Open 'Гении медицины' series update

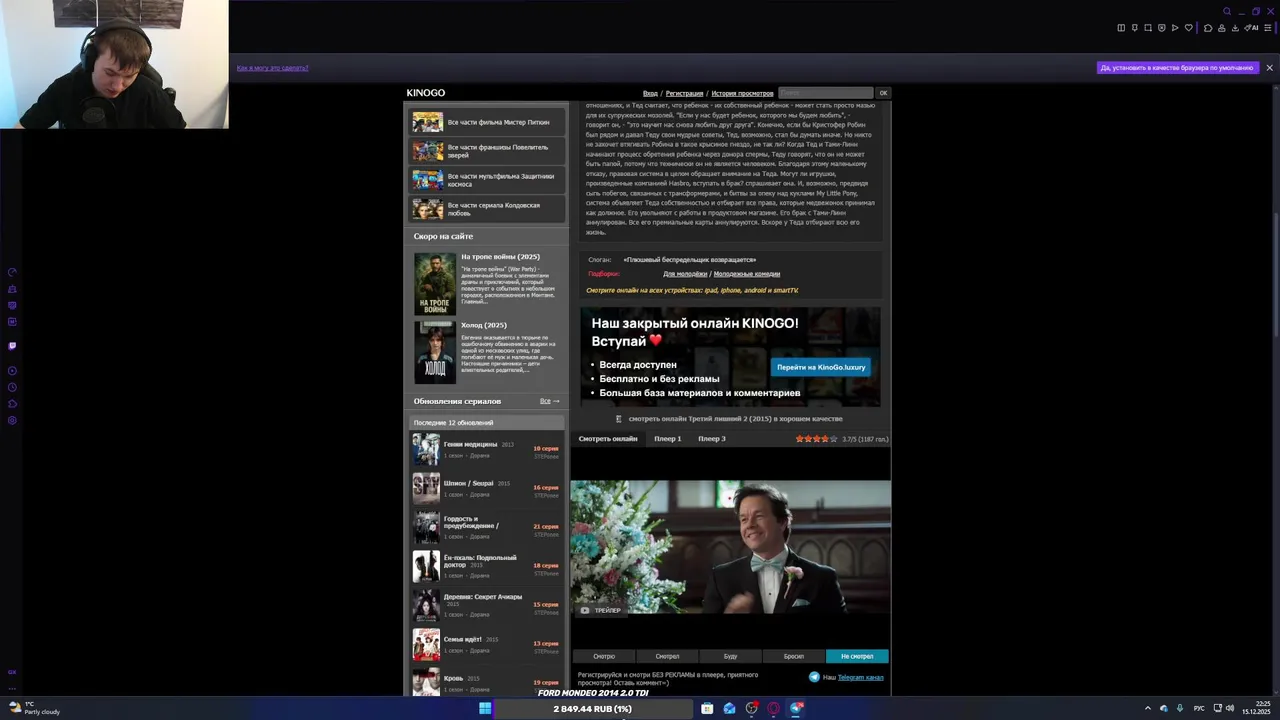click(487, 449)
